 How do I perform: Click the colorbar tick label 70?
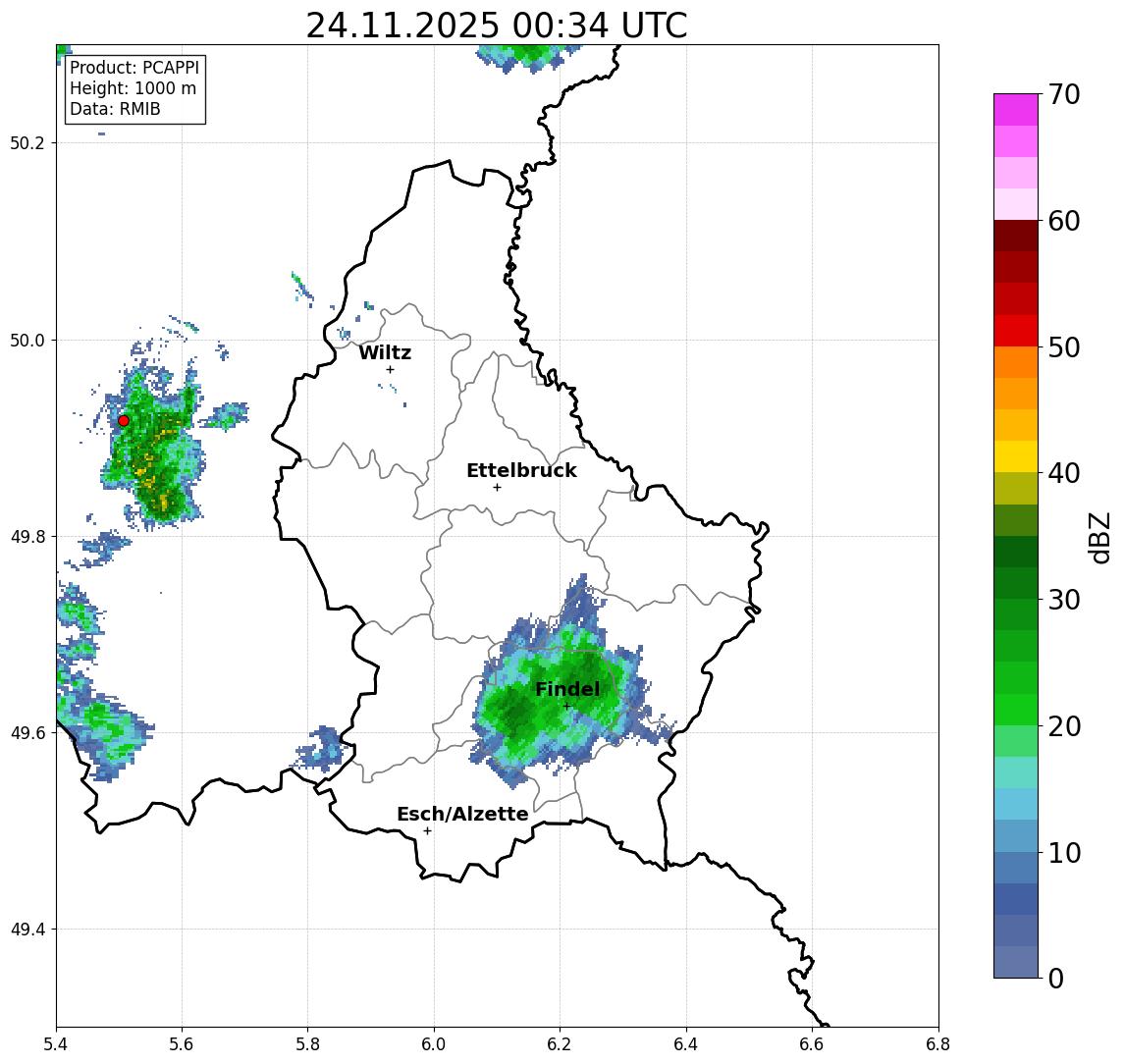[1063, 94]
